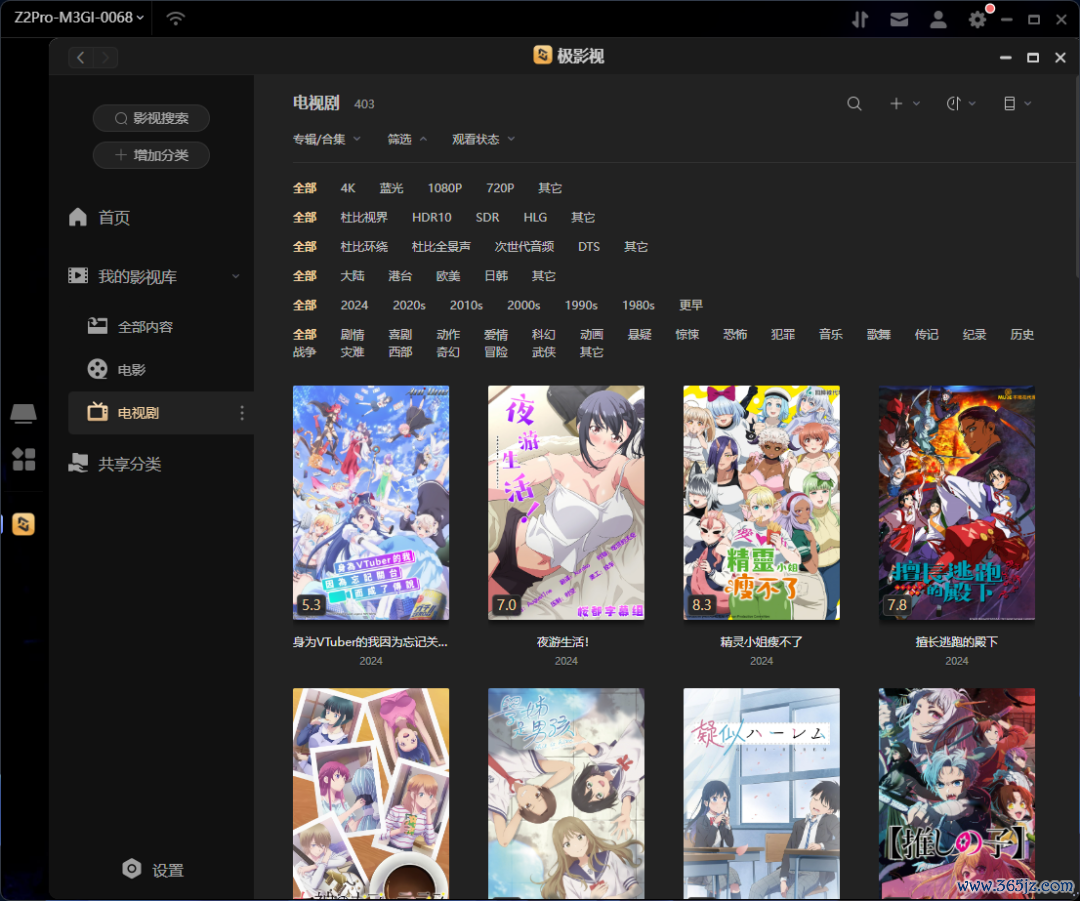This screenshot has height=901, width=1080.
Task: Filter region by 日韩
Action: click(x=496, y=276)
